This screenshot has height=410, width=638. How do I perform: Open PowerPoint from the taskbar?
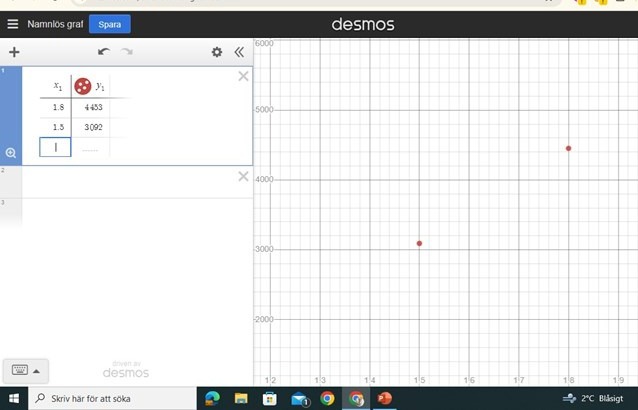385,398
